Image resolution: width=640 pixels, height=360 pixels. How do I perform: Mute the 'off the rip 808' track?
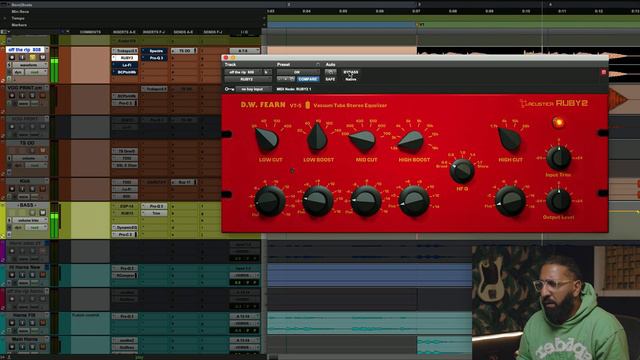coord(42,58)
